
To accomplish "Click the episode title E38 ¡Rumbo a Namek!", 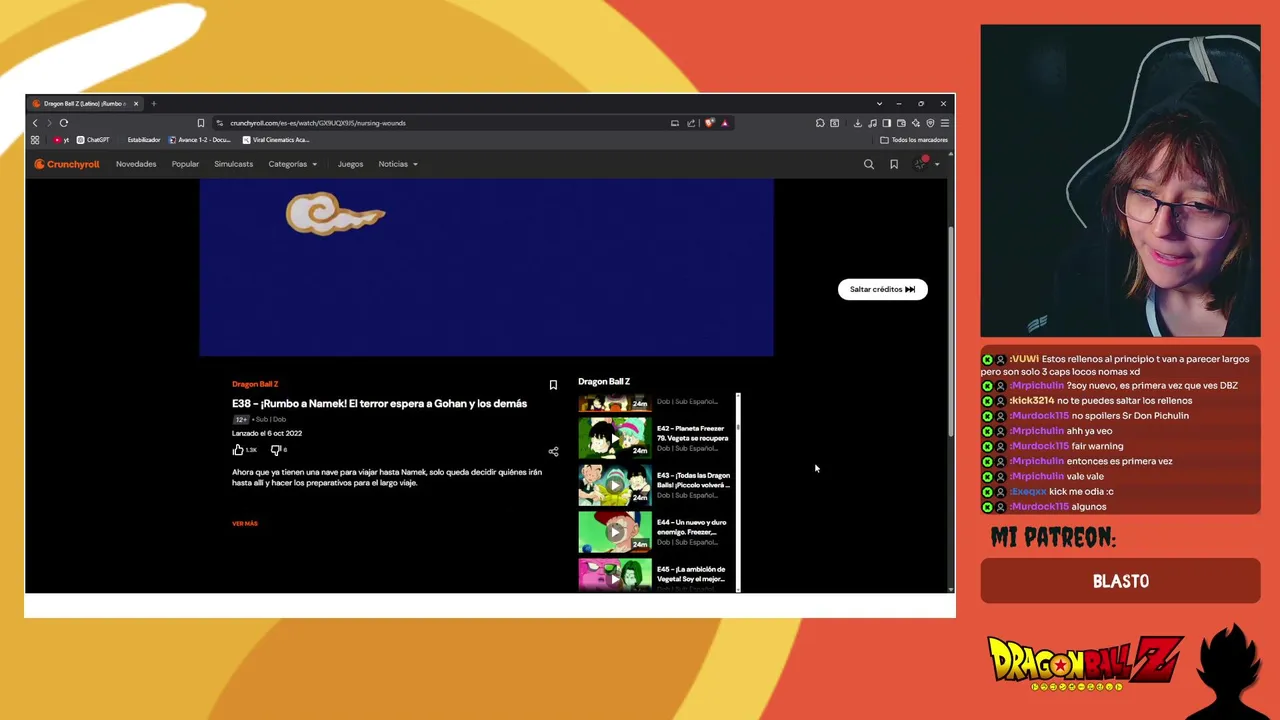I will (x=379, y=404).
